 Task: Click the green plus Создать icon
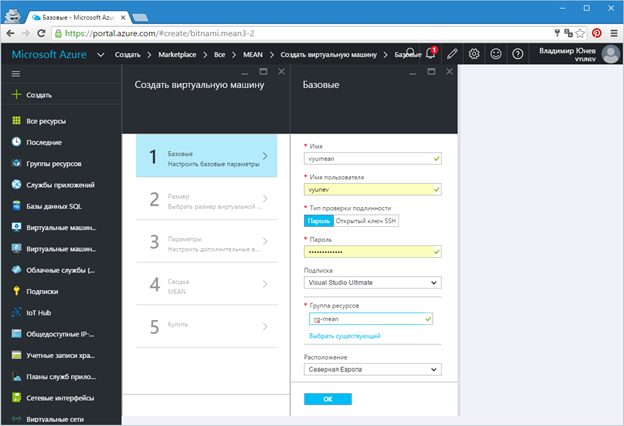click(16, 94)
